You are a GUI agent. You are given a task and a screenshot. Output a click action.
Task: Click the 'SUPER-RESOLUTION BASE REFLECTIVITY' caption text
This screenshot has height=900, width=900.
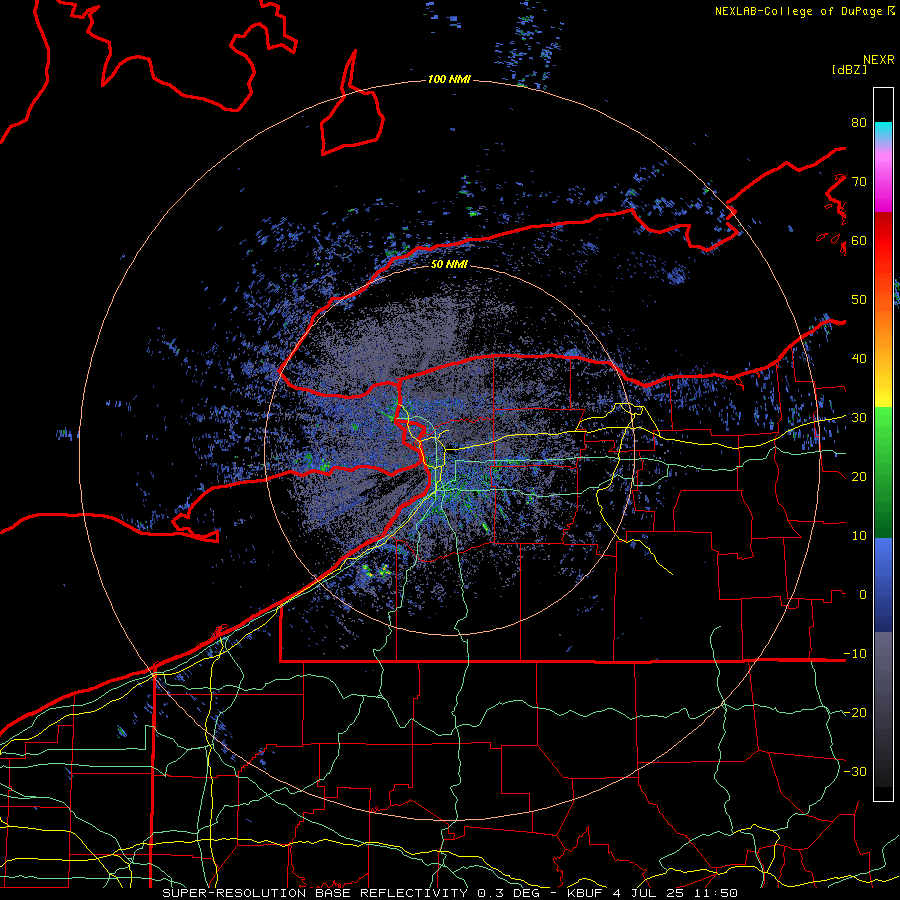pyautogui.click(x=315, y=893)
